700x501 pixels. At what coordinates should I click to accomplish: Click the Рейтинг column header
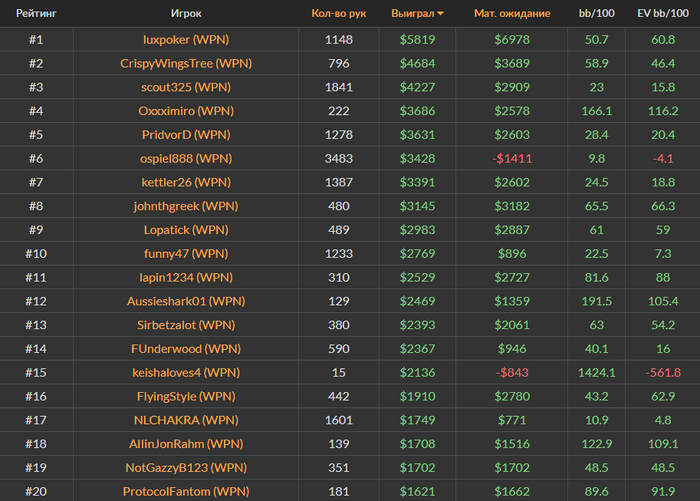[35, 14]
